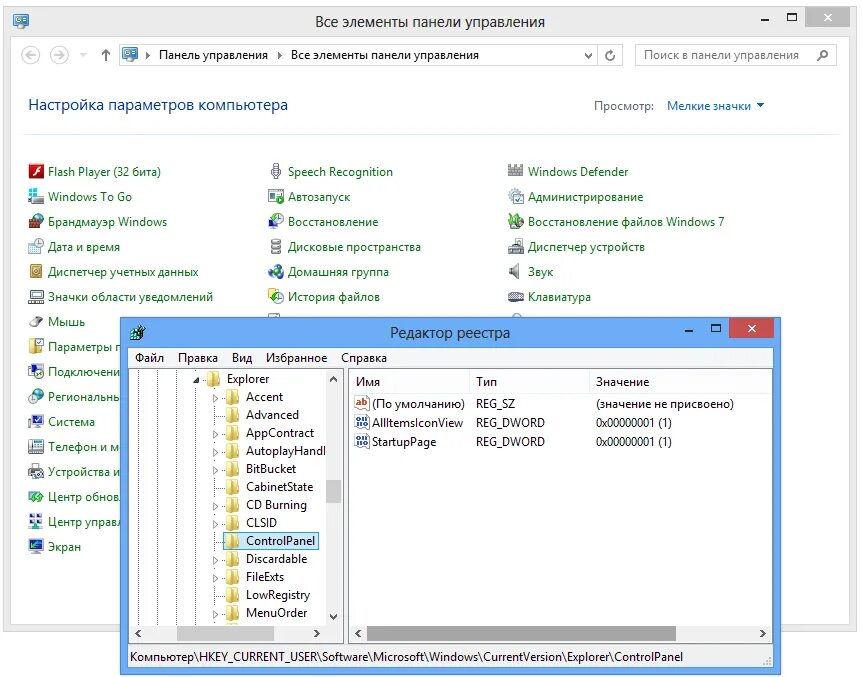Click Дисковые пространства icon

275,247
